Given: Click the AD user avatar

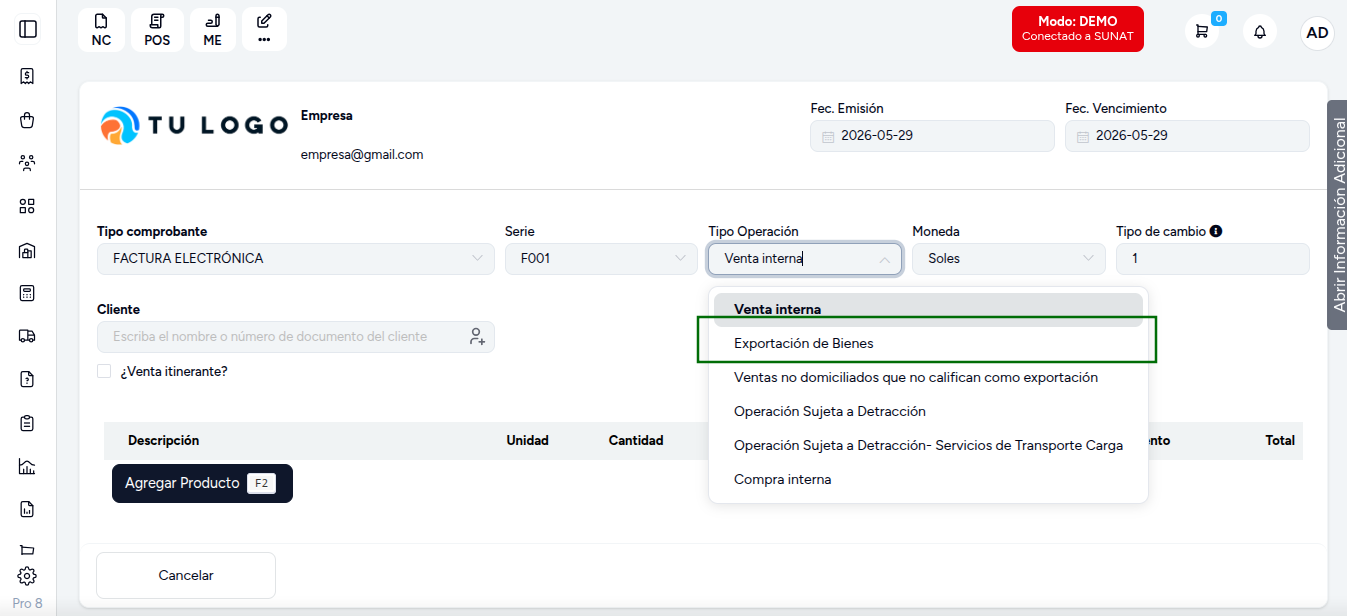Looking at the screenshot, I should click(1318, 32).
